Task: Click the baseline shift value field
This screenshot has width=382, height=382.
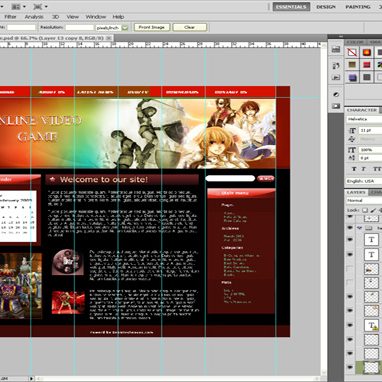Action: (370, 158)
